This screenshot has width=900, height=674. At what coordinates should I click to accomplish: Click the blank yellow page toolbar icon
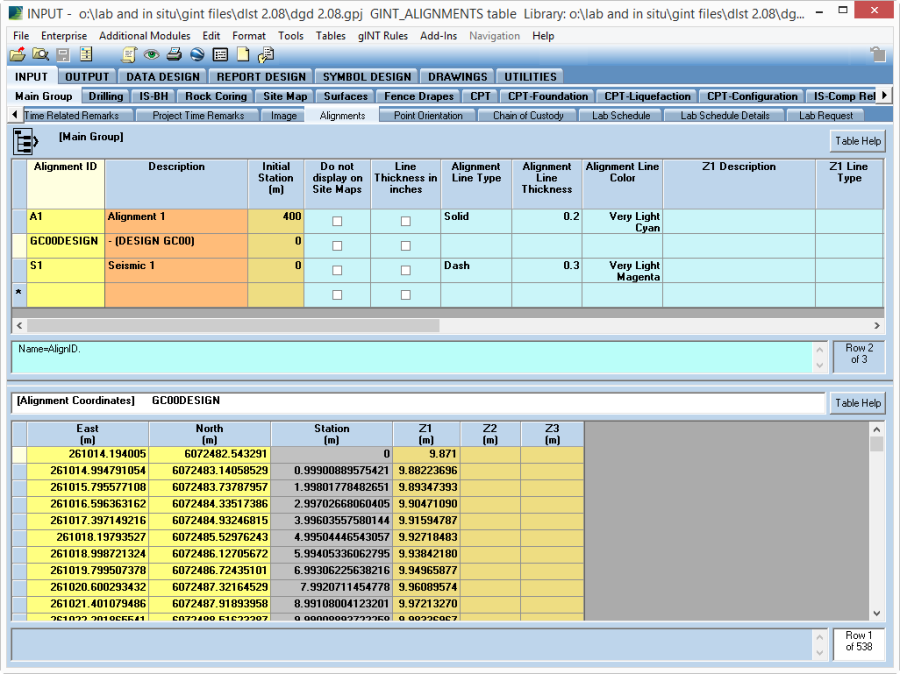pyautogui.click(x=243, y=55)
